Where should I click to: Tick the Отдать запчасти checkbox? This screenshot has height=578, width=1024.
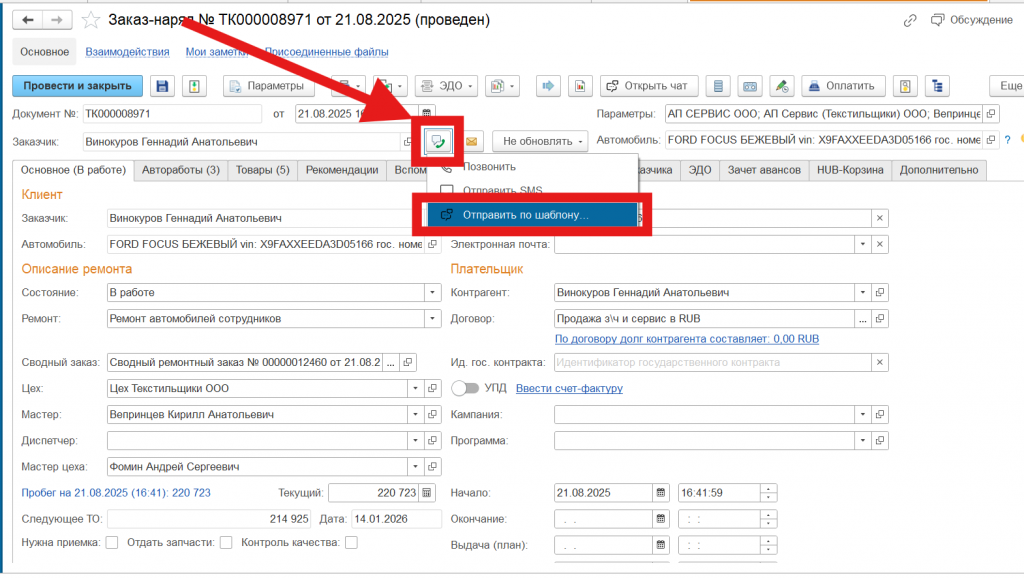[226, 543]
